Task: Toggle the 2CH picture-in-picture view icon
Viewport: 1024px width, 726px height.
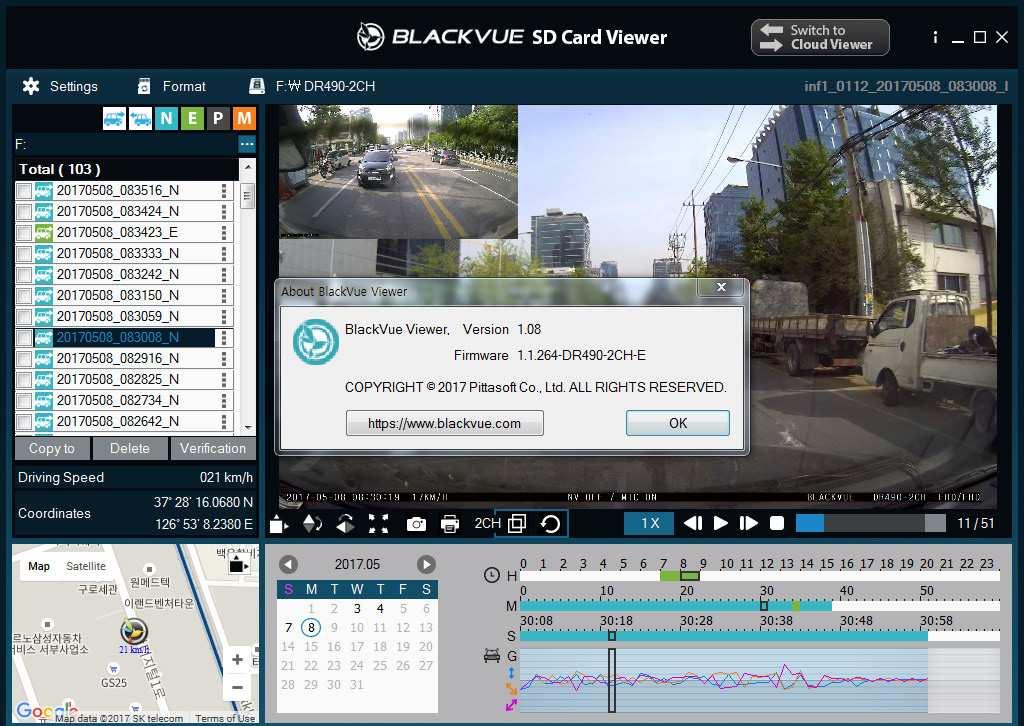Action: [517, 524]
